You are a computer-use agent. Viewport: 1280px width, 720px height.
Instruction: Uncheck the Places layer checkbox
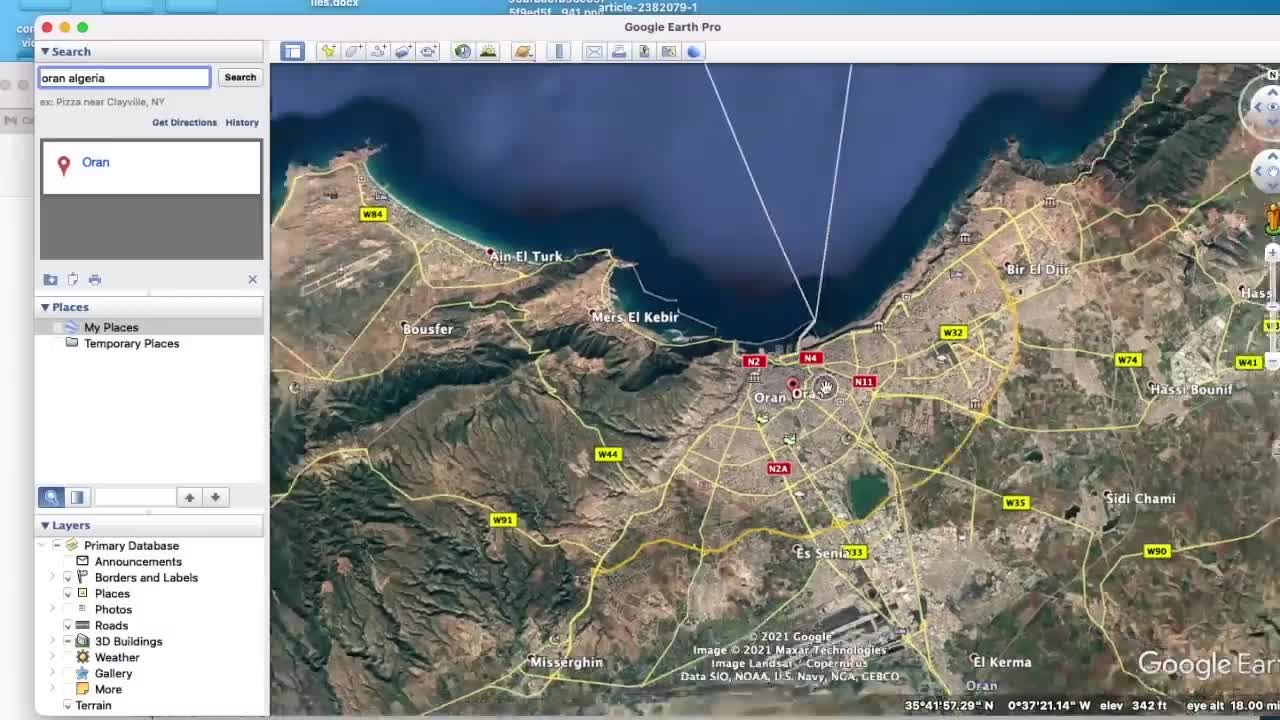[68, 593]
